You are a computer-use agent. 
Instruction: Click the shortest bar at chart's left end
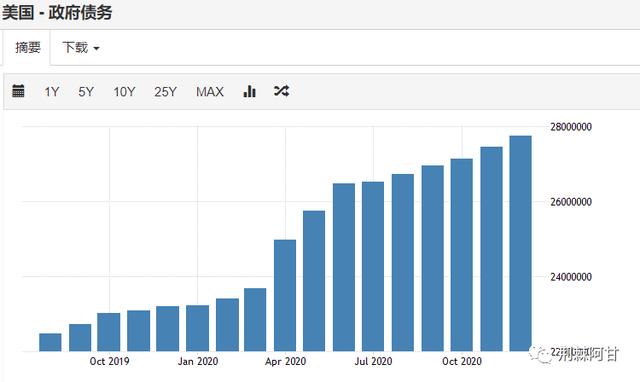(x=50, y=342)
